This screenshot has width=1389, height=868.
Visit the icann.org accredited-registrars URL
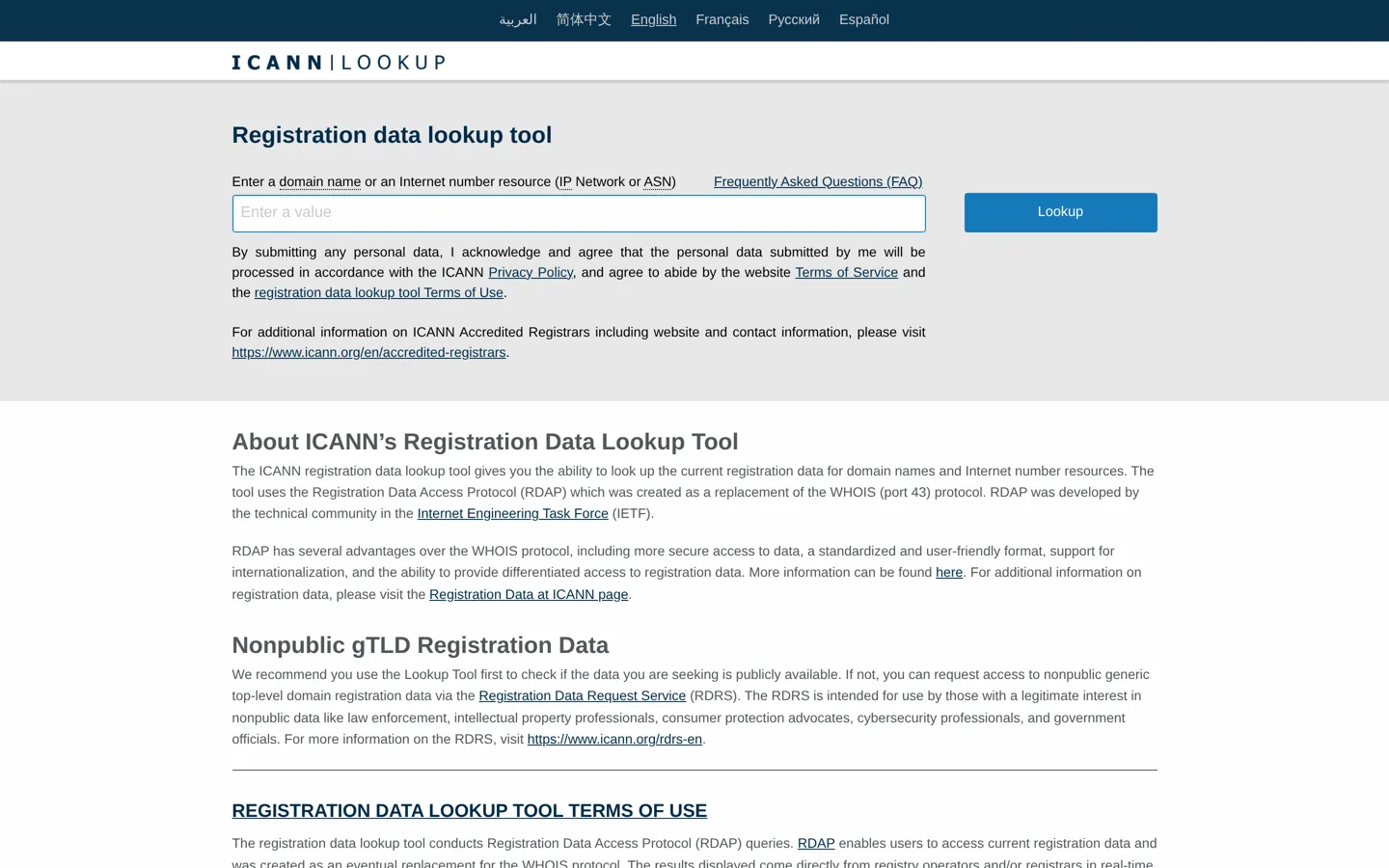tap(368, 352)
